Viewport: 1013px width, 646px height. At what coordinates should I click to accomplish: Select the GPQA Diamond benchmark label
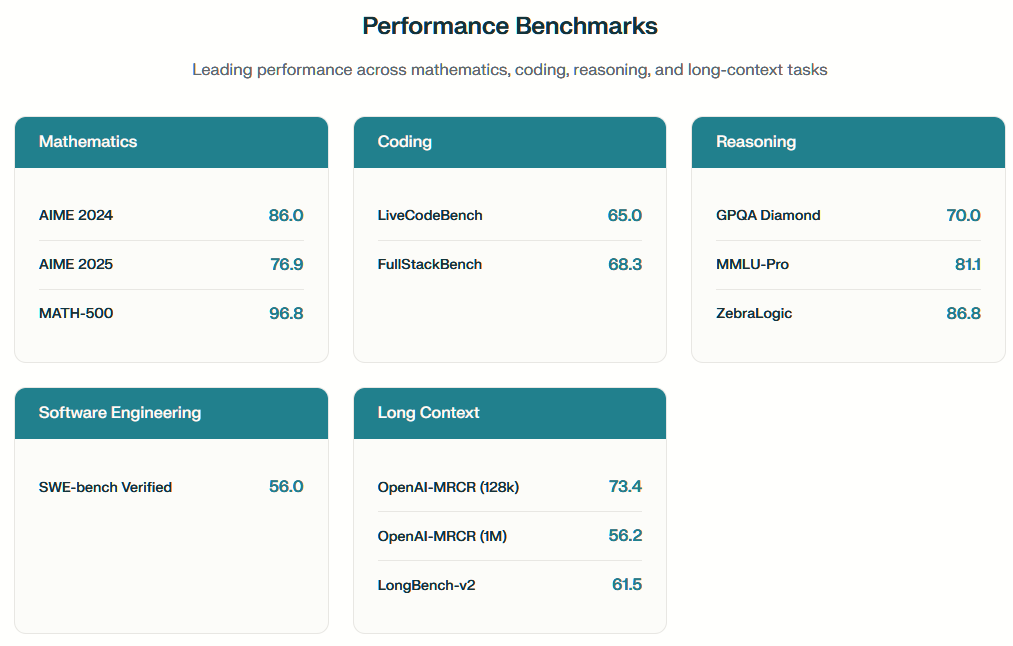768,216
